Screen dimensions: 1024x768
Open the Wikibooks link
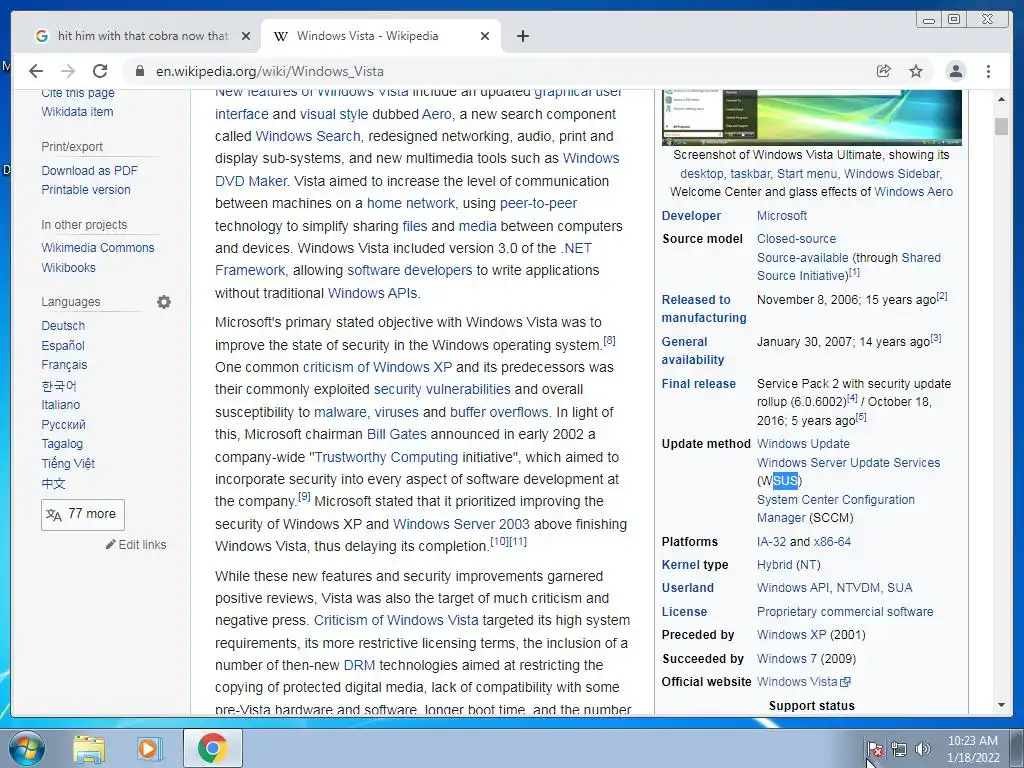point(68,267)
